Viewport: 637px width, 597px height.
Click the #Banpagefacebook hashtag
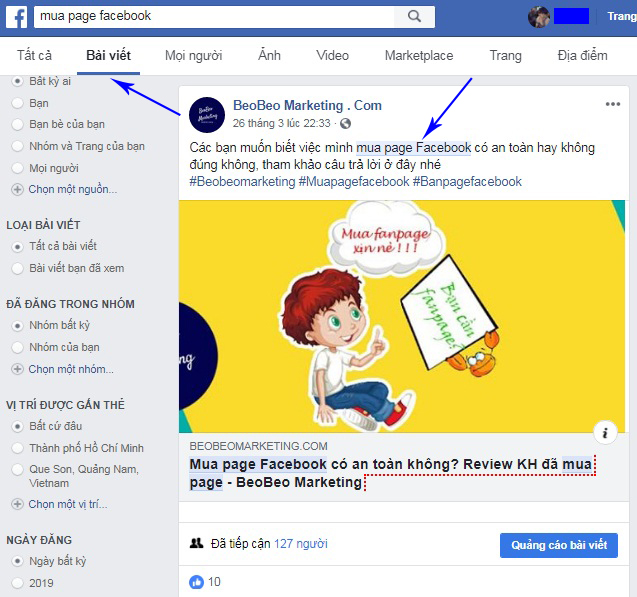tap(467, 182)
